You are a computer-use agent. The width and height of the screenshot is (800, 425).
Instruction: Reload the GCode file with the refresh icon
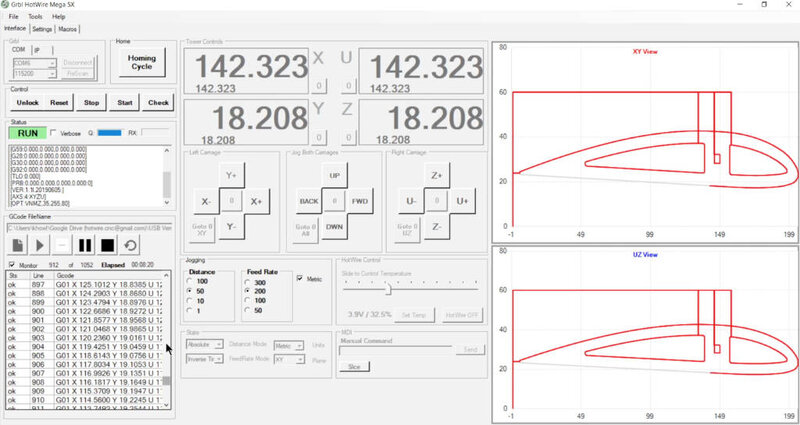[130, 245]
